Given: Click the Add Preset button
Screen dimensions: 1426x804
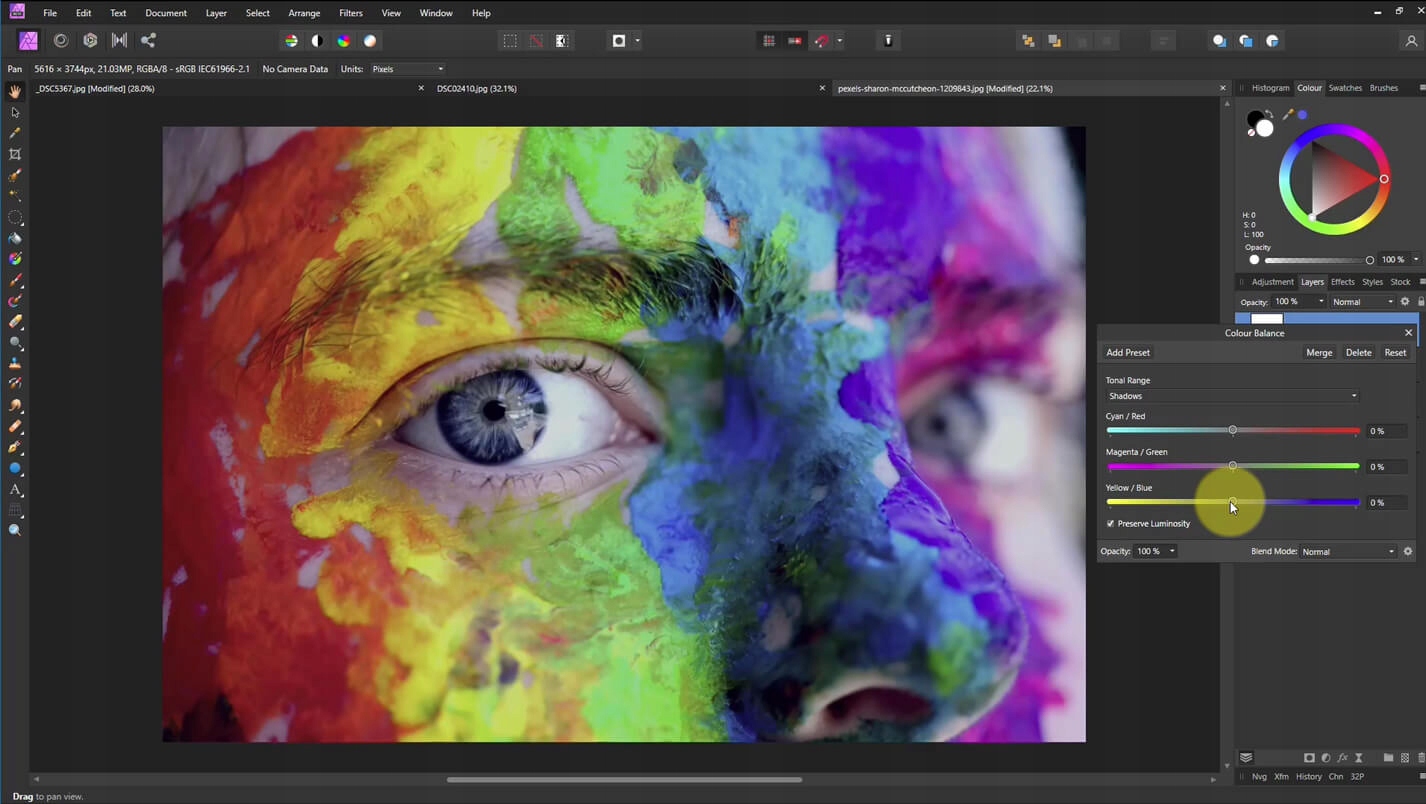Looking at the screenshot, I should tap(1128, 353).
